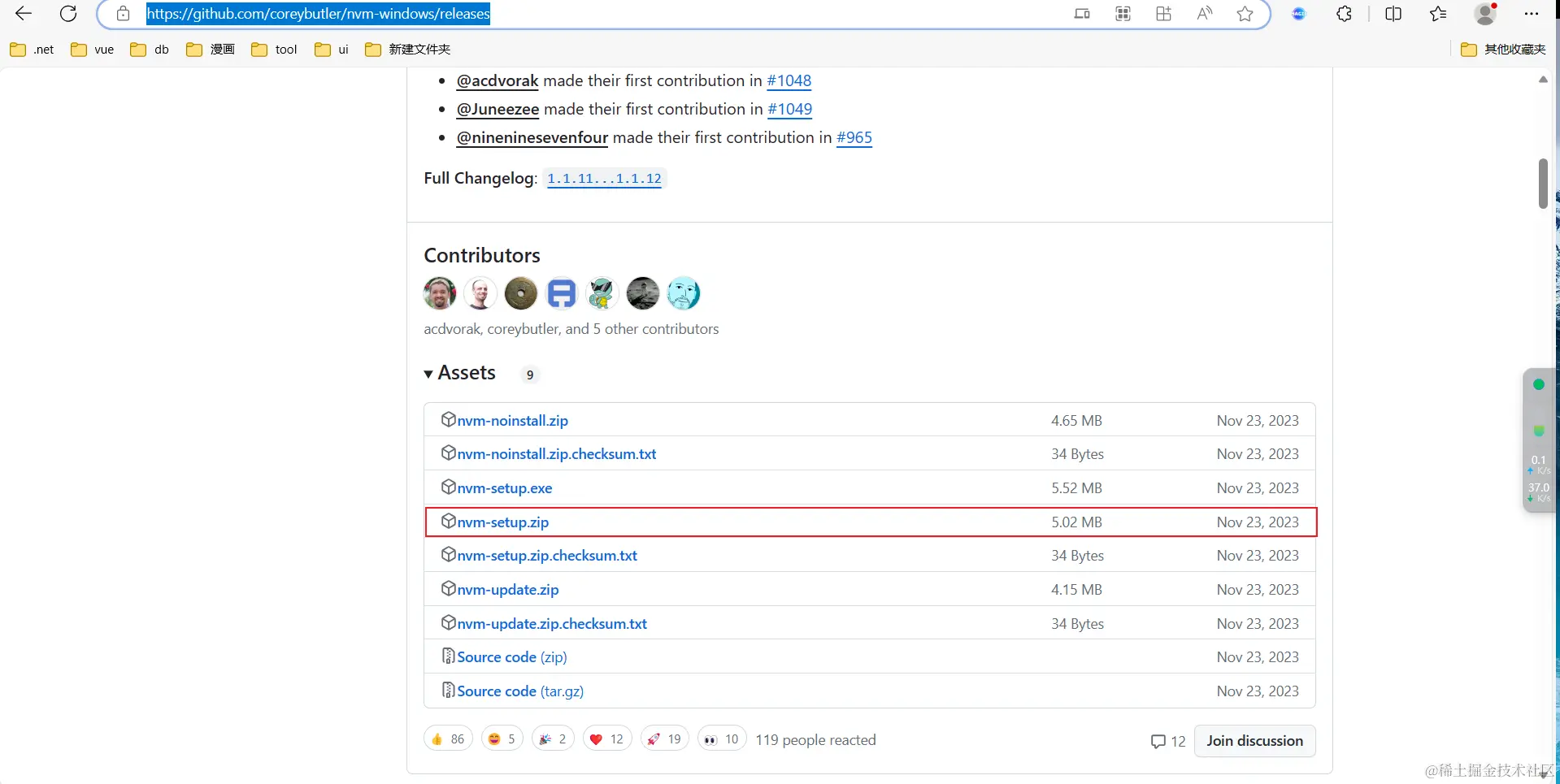Click the 5.02 MB size text
The height and width of the screenshot is (784, 1560).
(1076, 522)
